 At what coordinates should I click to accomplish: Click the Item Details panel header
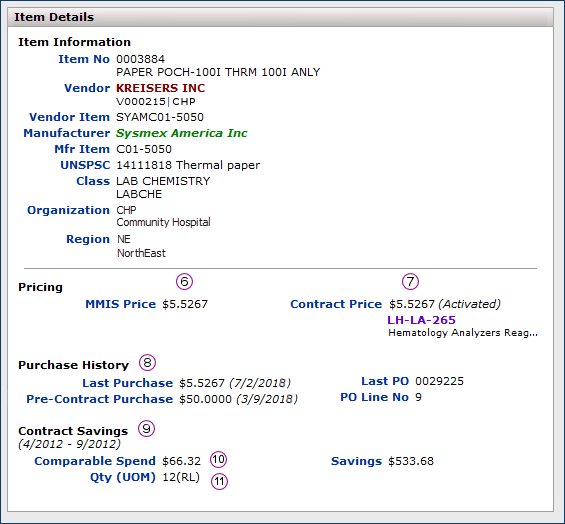pos(280,17)
